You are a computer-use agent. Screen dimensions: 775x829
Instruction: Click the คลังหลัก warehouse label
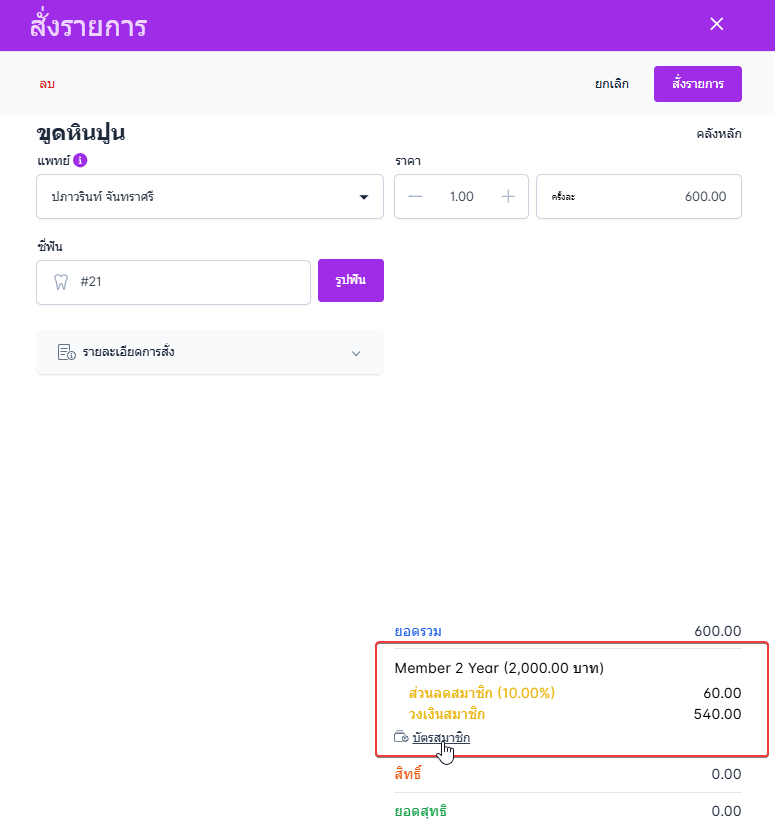point(719,134)
